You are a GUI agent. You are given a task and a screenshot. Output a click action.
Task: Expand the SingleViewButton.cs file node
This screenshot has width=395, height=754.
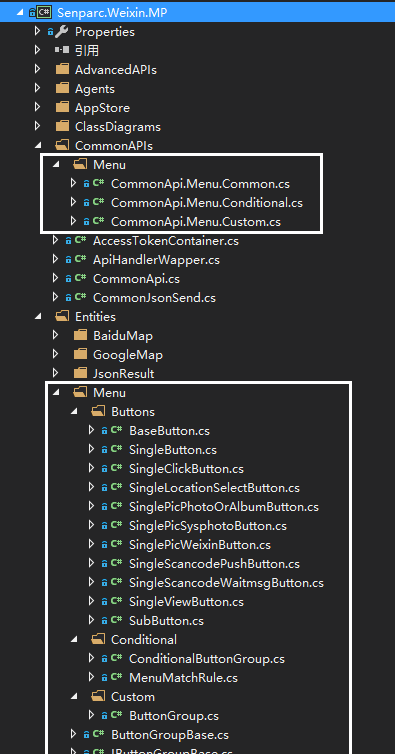click(91, 601)
